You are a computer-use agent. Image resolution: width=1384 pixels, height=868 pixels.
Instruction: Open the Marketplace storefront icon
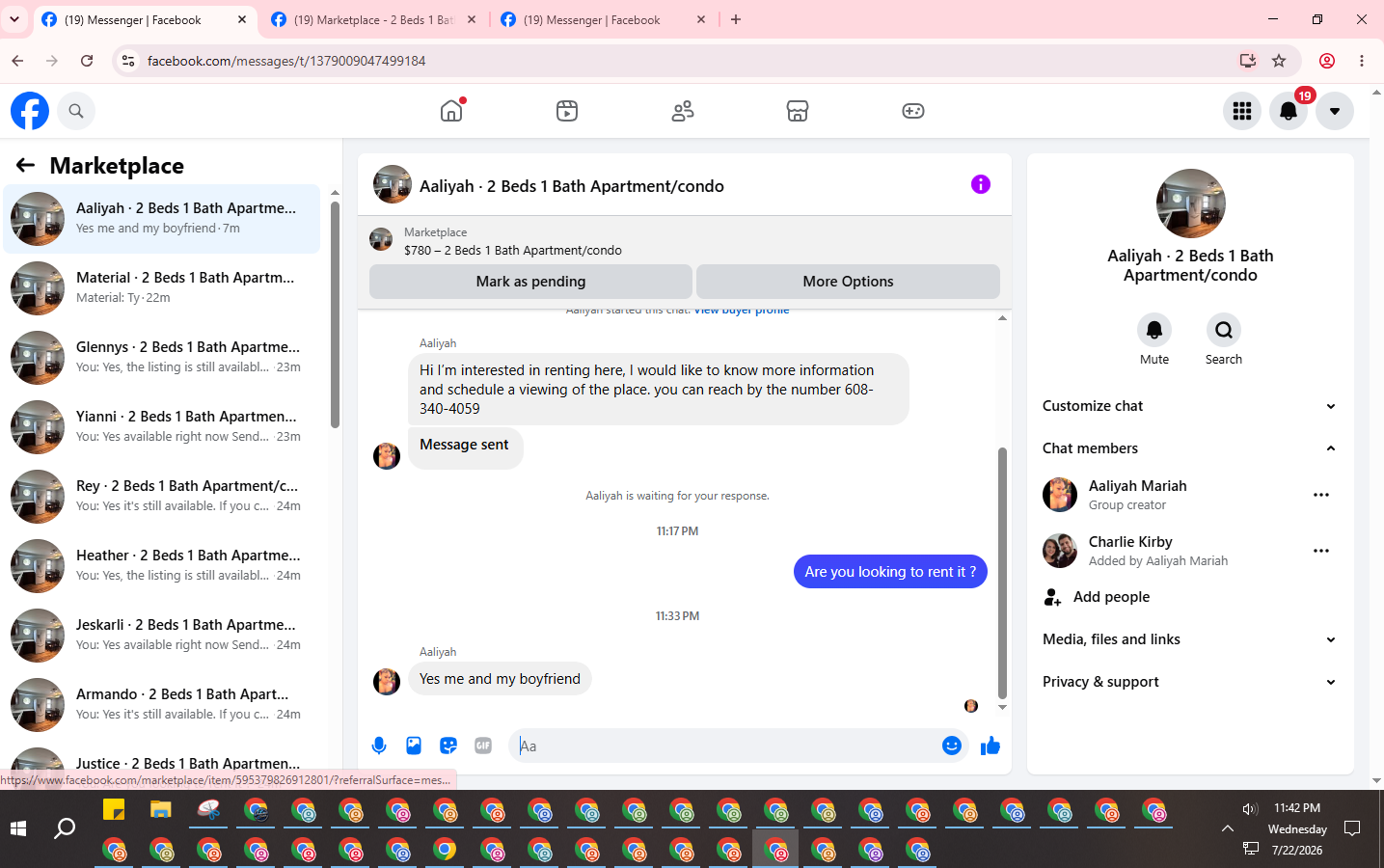[x=798, y=111]
